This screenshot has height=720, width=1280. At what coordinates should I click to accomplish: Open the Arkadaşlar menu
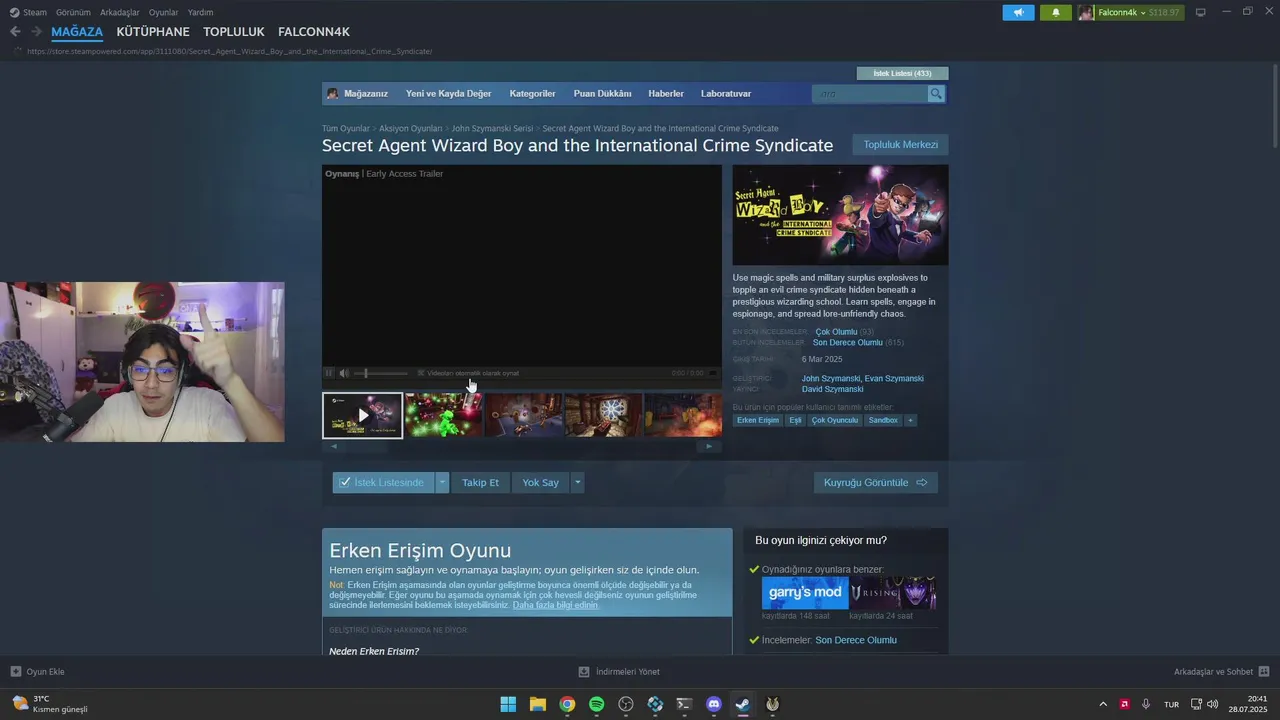120,12
